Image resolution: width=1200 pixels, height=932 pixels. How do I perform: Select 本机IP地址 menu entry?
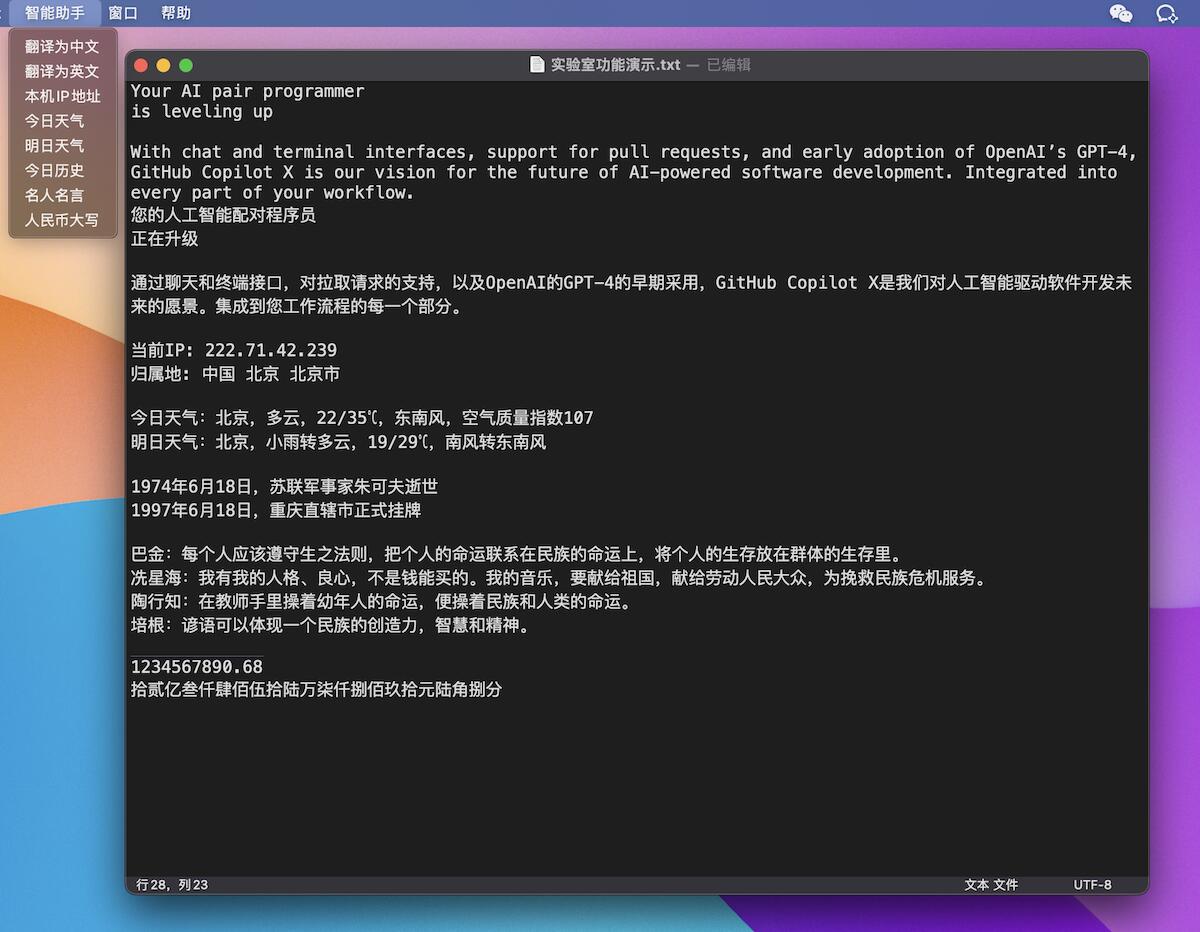pyautogui.click(x=62, y=96)
